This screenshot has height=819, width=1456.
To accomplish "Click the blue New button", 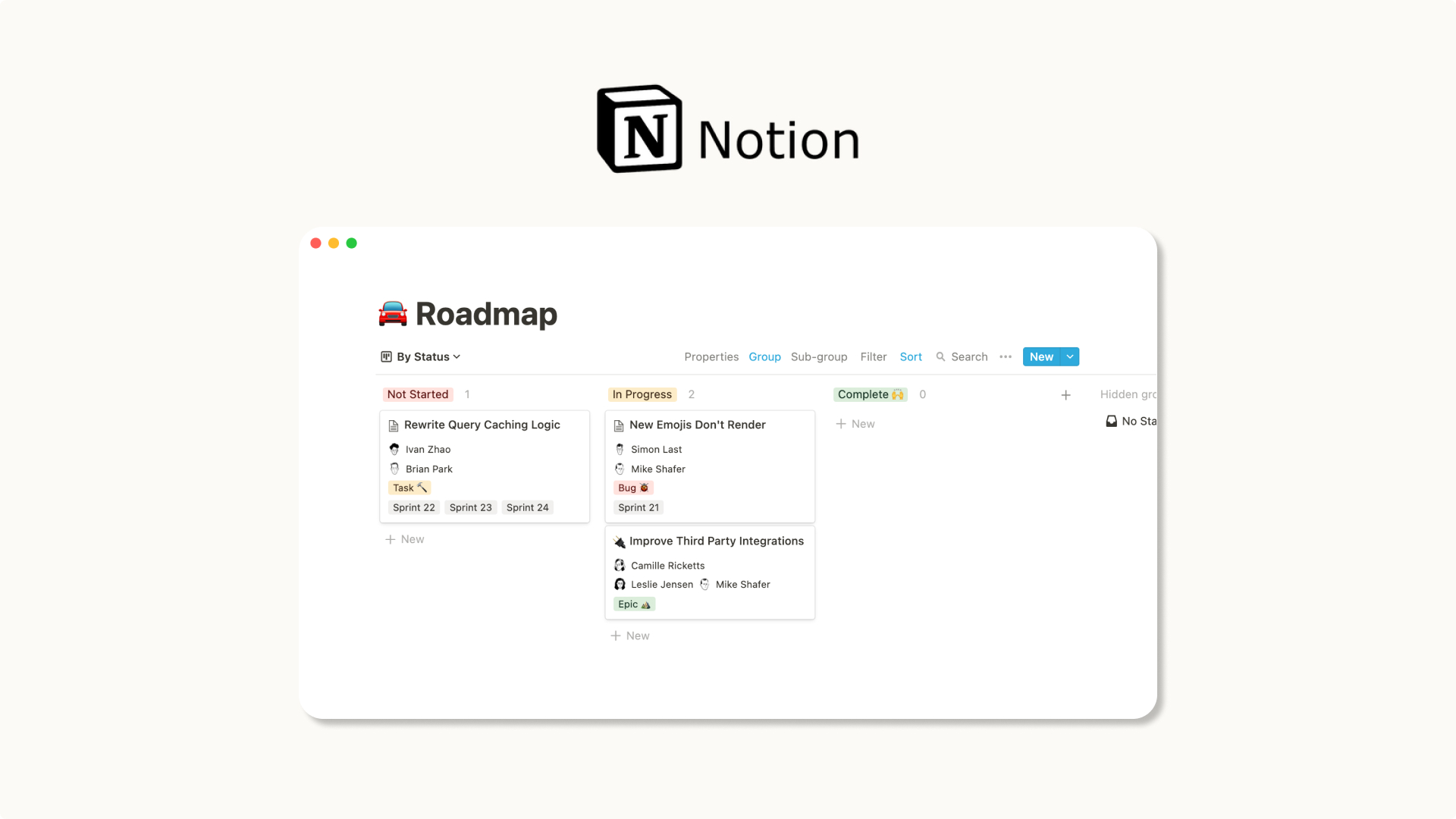I will click(x=1041, y=356).
